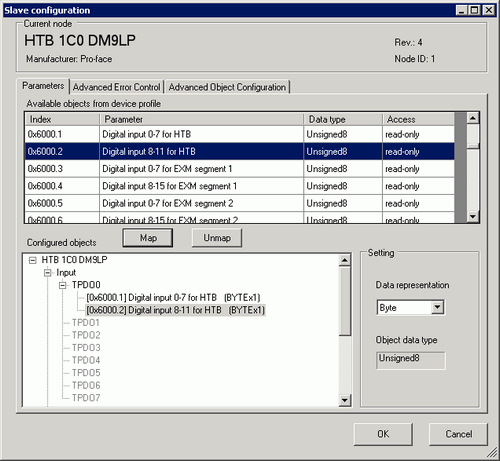Confirm with the OK button
The height and width of the screenshot is (461, 500).
(x=383, y=434)
